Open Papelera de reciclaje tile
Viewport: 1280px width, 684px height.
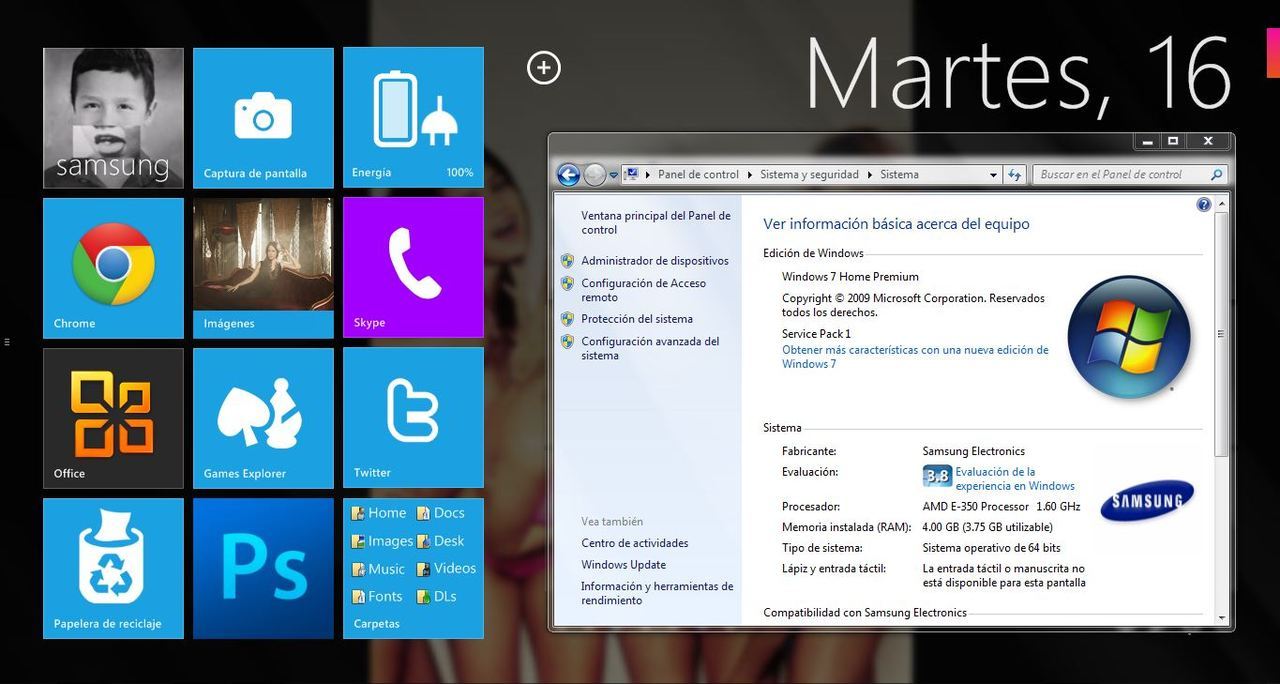pos(113,568)
